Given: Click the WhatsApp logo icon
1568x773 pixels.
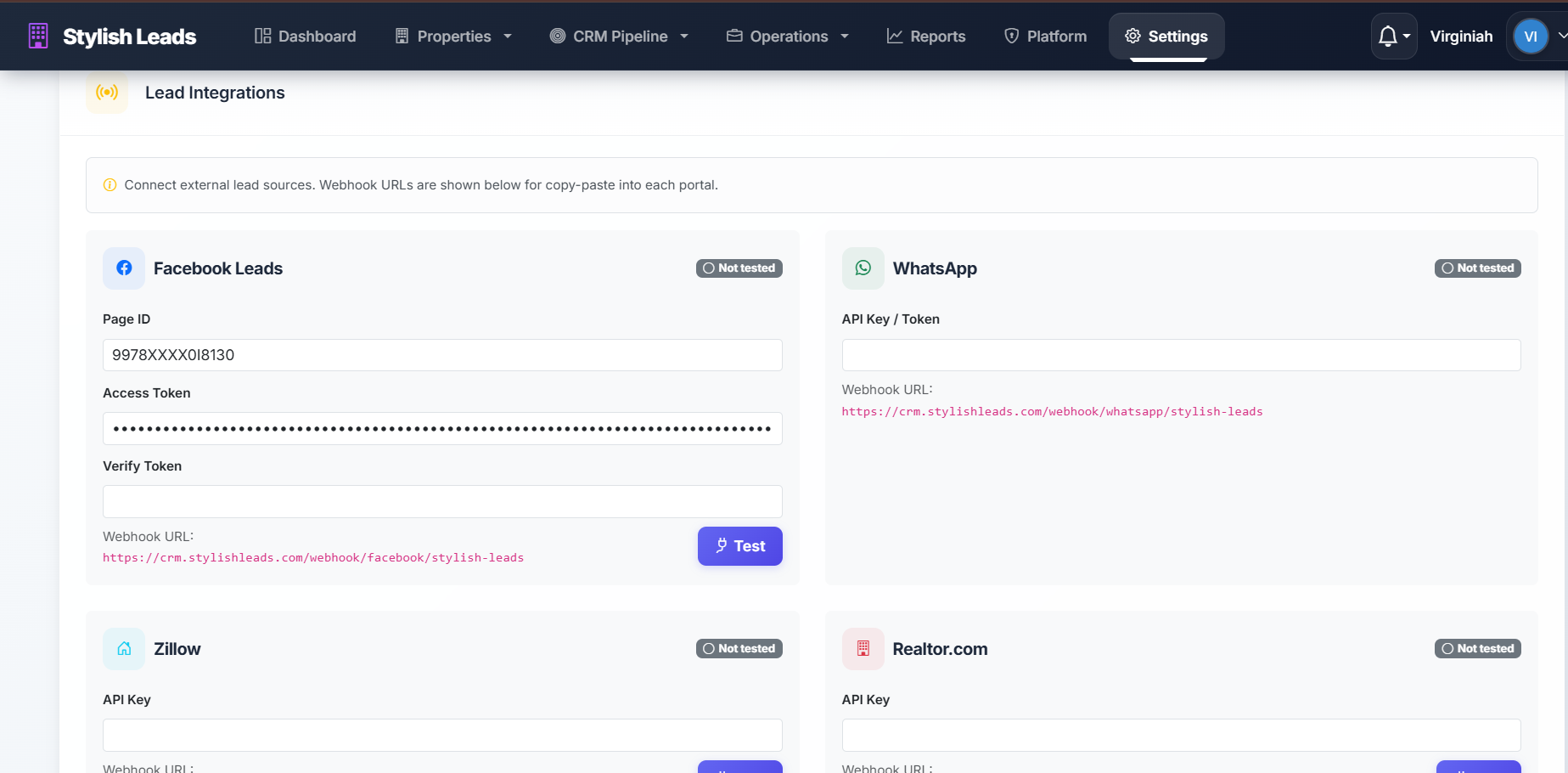Looking at the screenshot, I should [863, 268].
